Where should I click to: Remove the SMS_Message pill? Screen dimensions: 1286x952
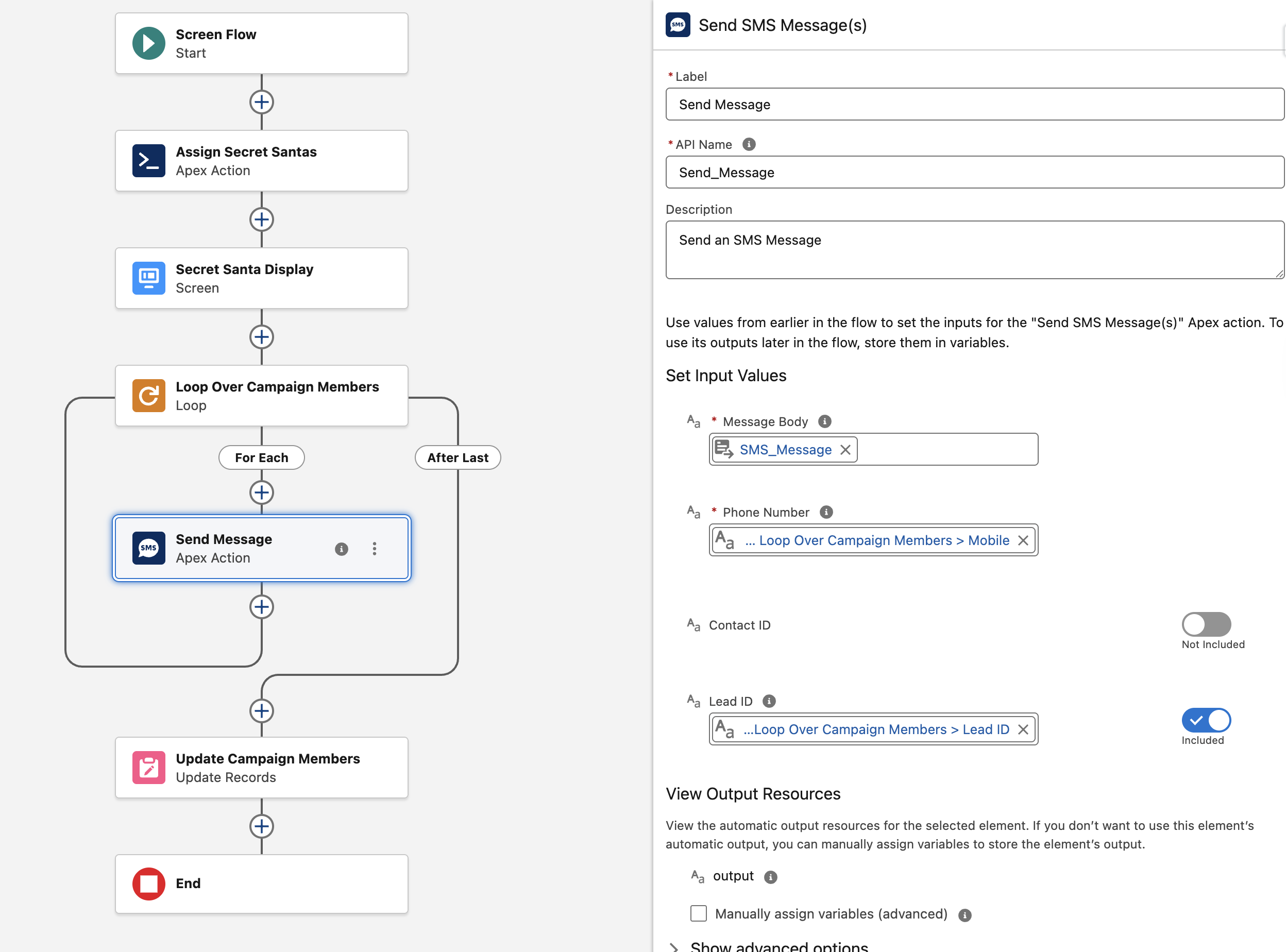845,450
